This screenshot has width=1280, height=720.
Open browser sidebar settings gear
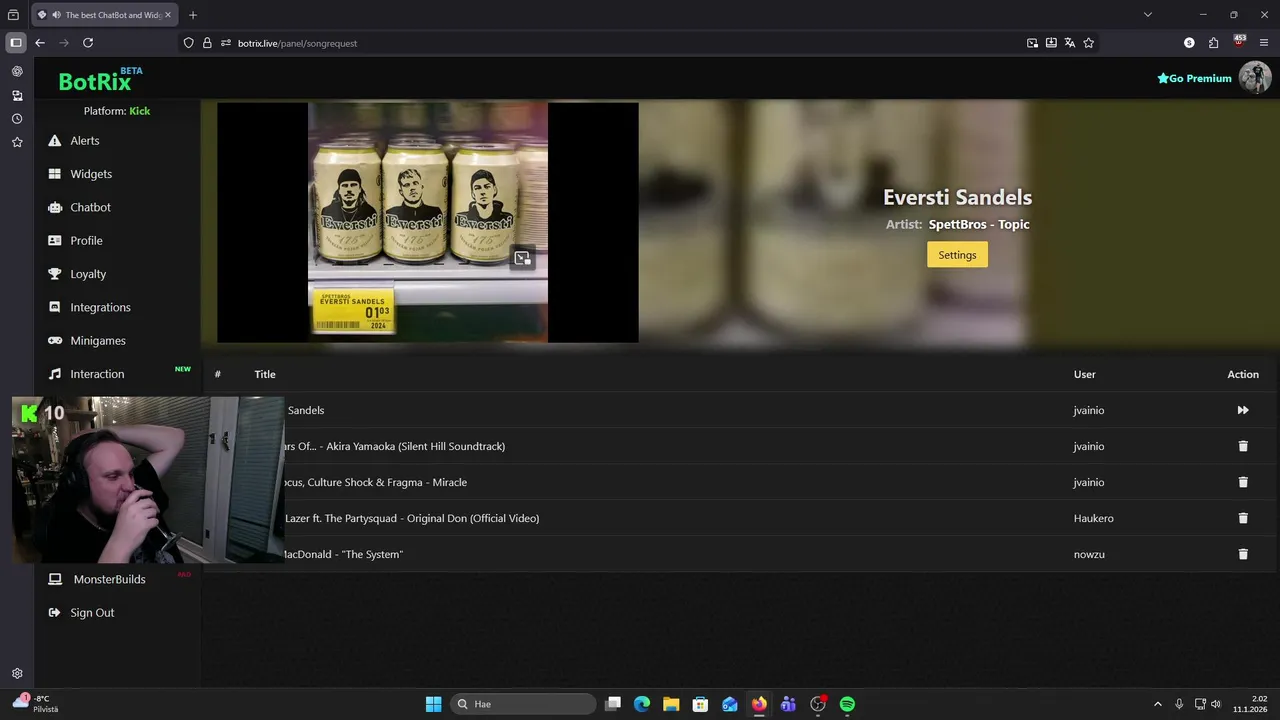(17, 674)
